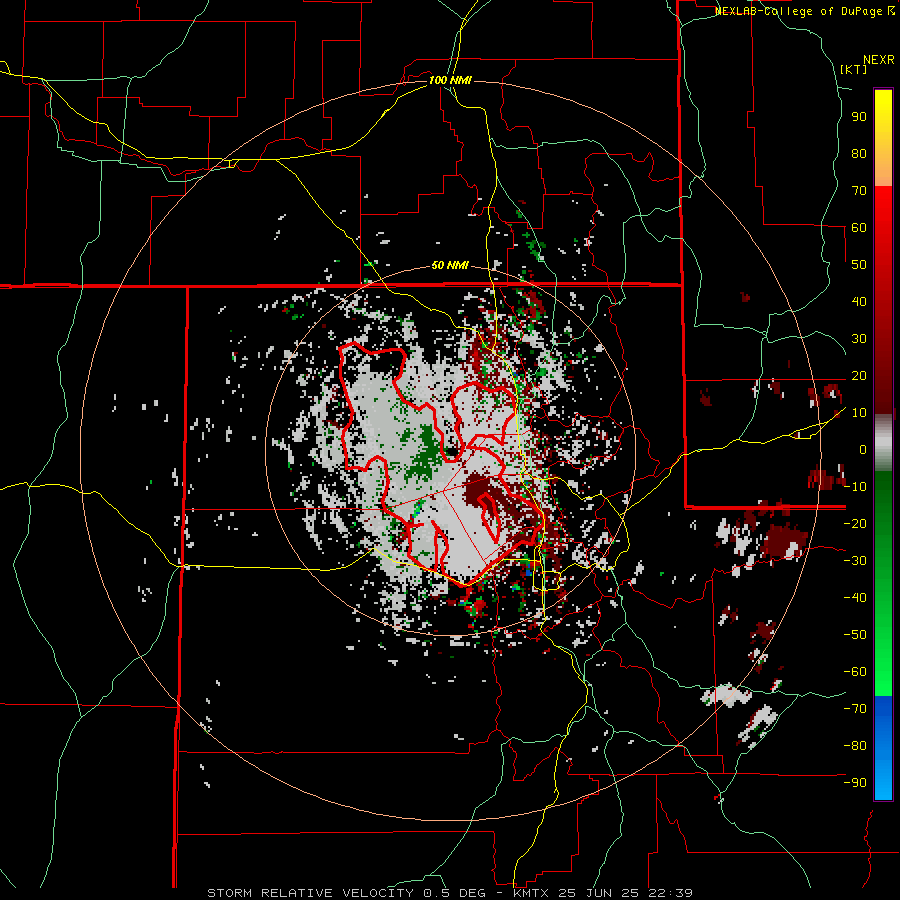The height and width of the screenshot is (900, 900).
Task: Pick the gray zero-velocity segment of the color bar
Action: point(883,443)
